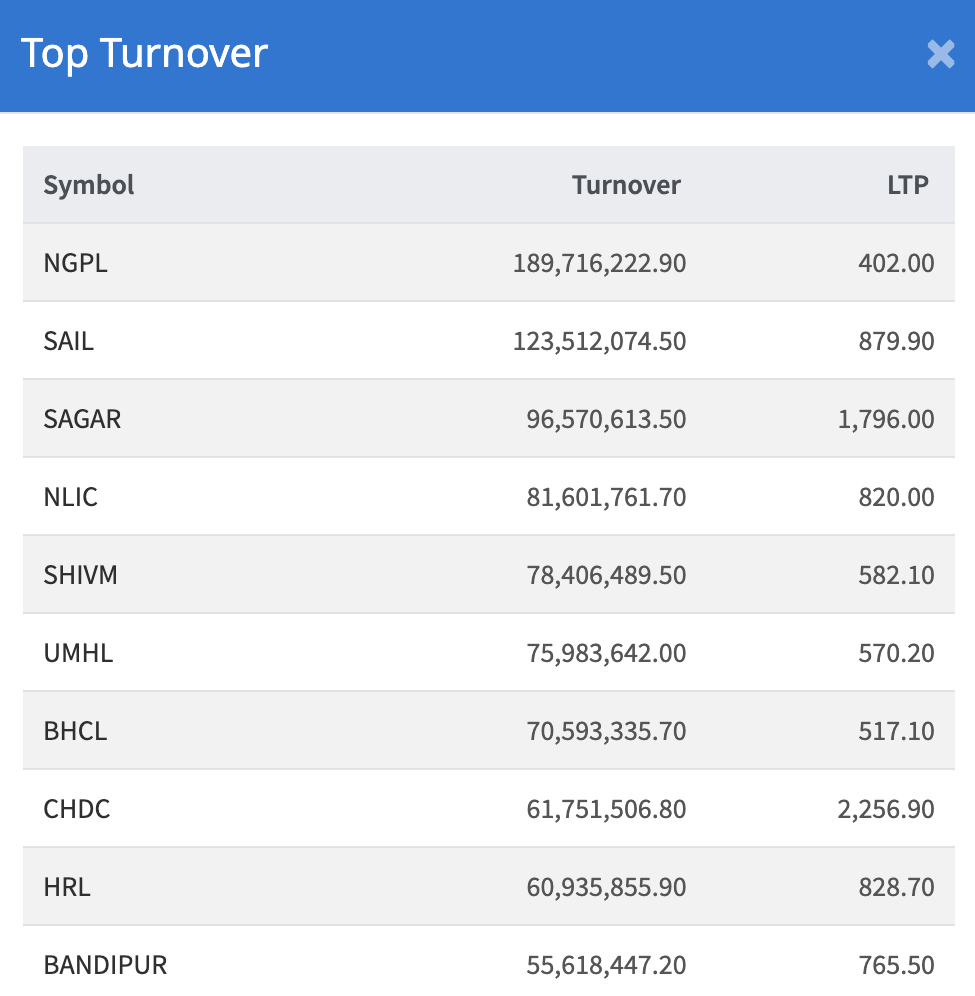
Task: Open the BANDIPUR symbol row
Action: point(105,965)
